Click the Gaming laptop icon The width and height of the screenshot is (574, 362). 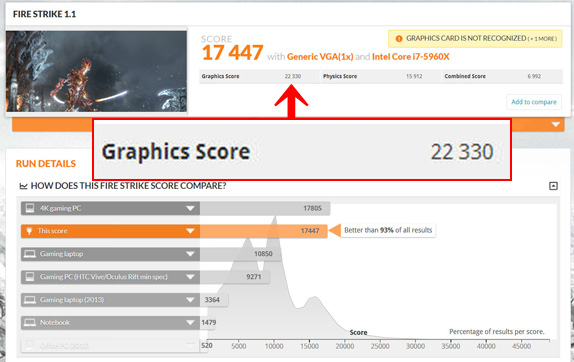(29, 254)
